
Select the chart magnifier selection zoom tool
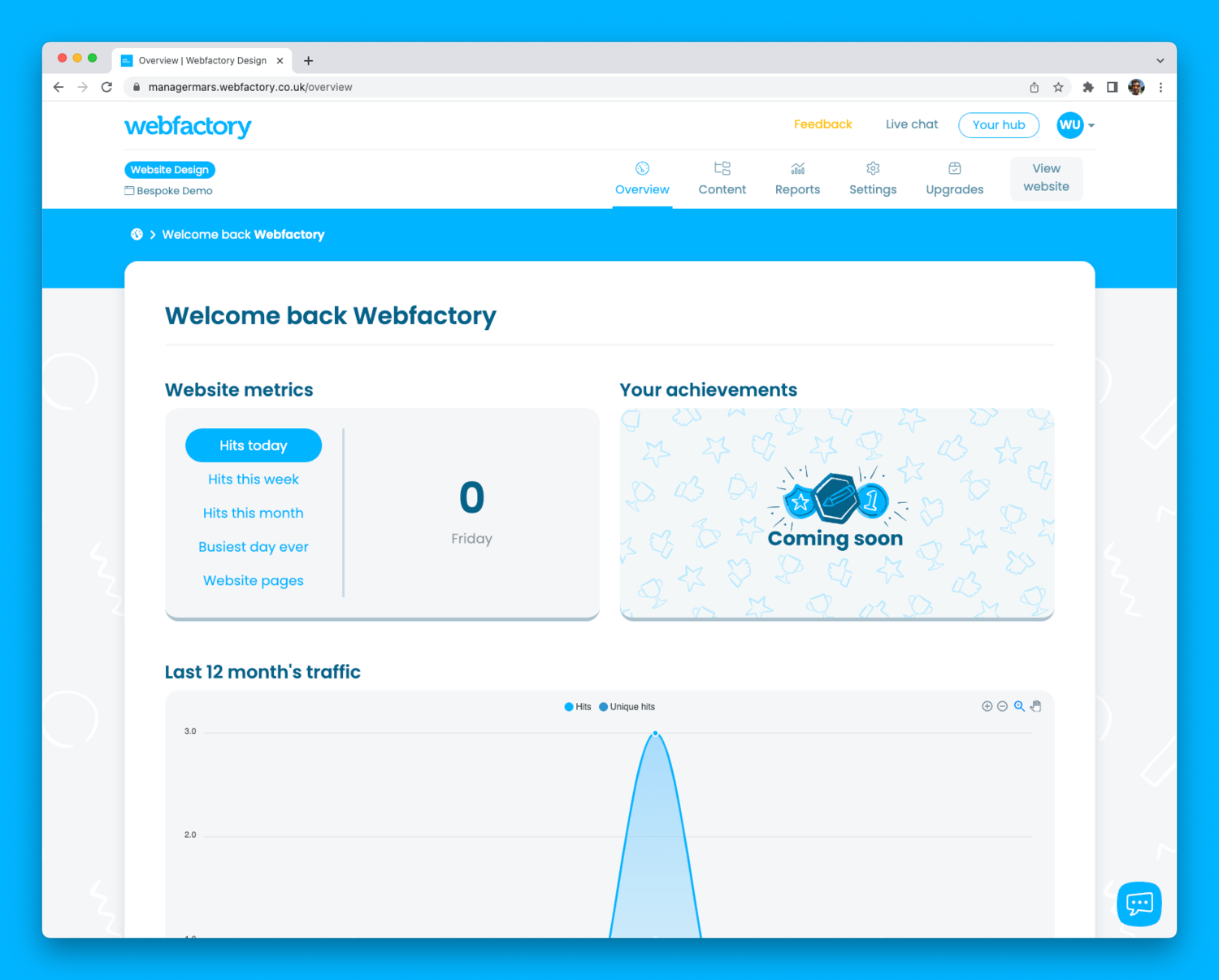click(x=1019, y=706)
